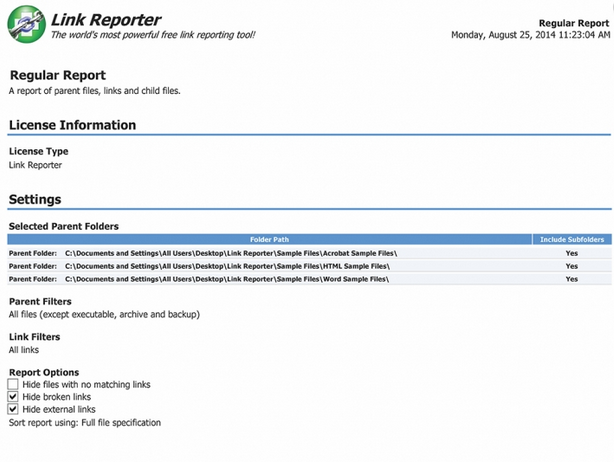Image resolution: width=614 pixels, height=462 pixels.
Task: Select the Acrobat Sample Files folder row
Action: (230, 254)
